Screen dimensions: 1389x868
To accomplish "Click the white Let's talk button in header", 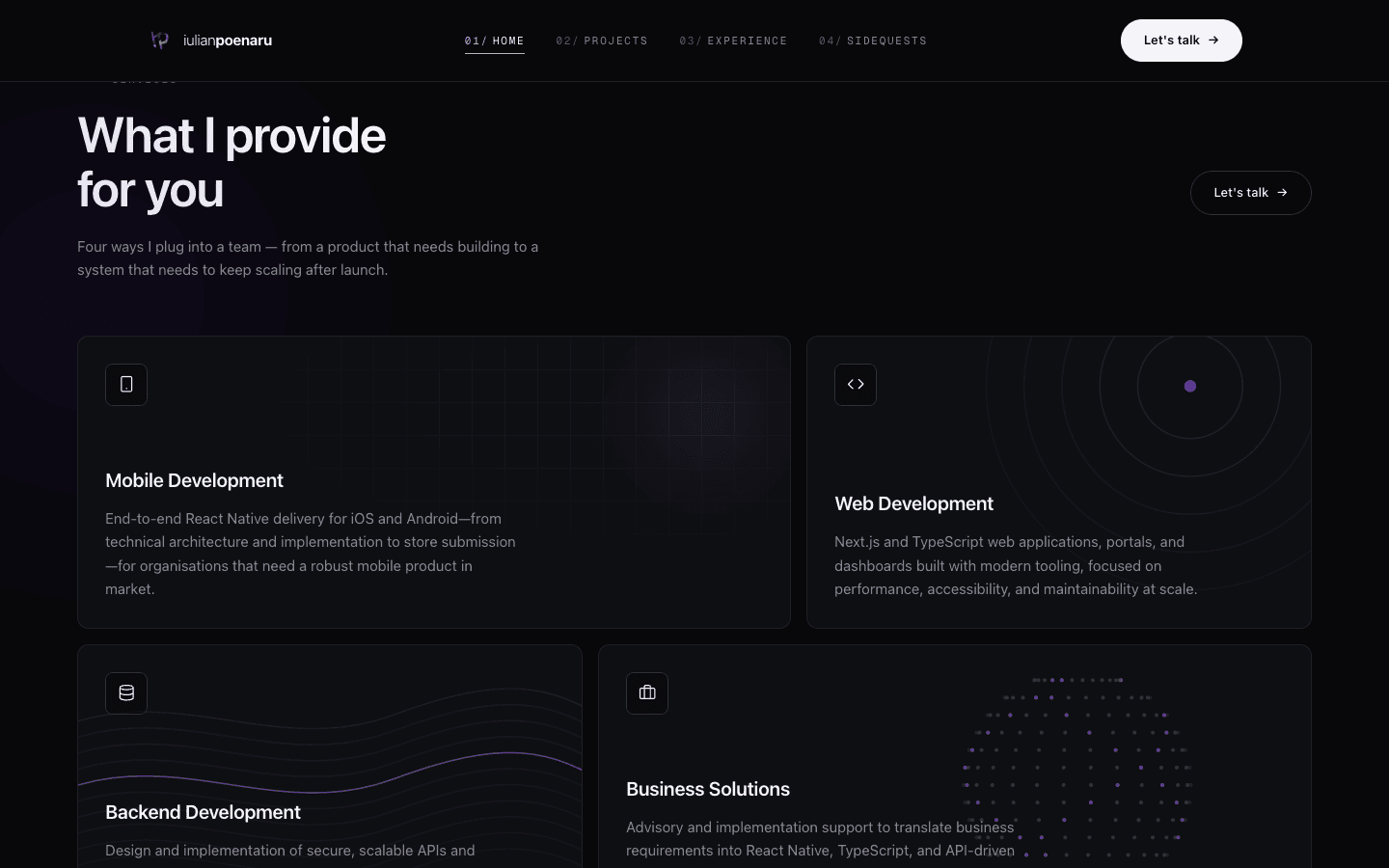I will [x=1182, y=41].
